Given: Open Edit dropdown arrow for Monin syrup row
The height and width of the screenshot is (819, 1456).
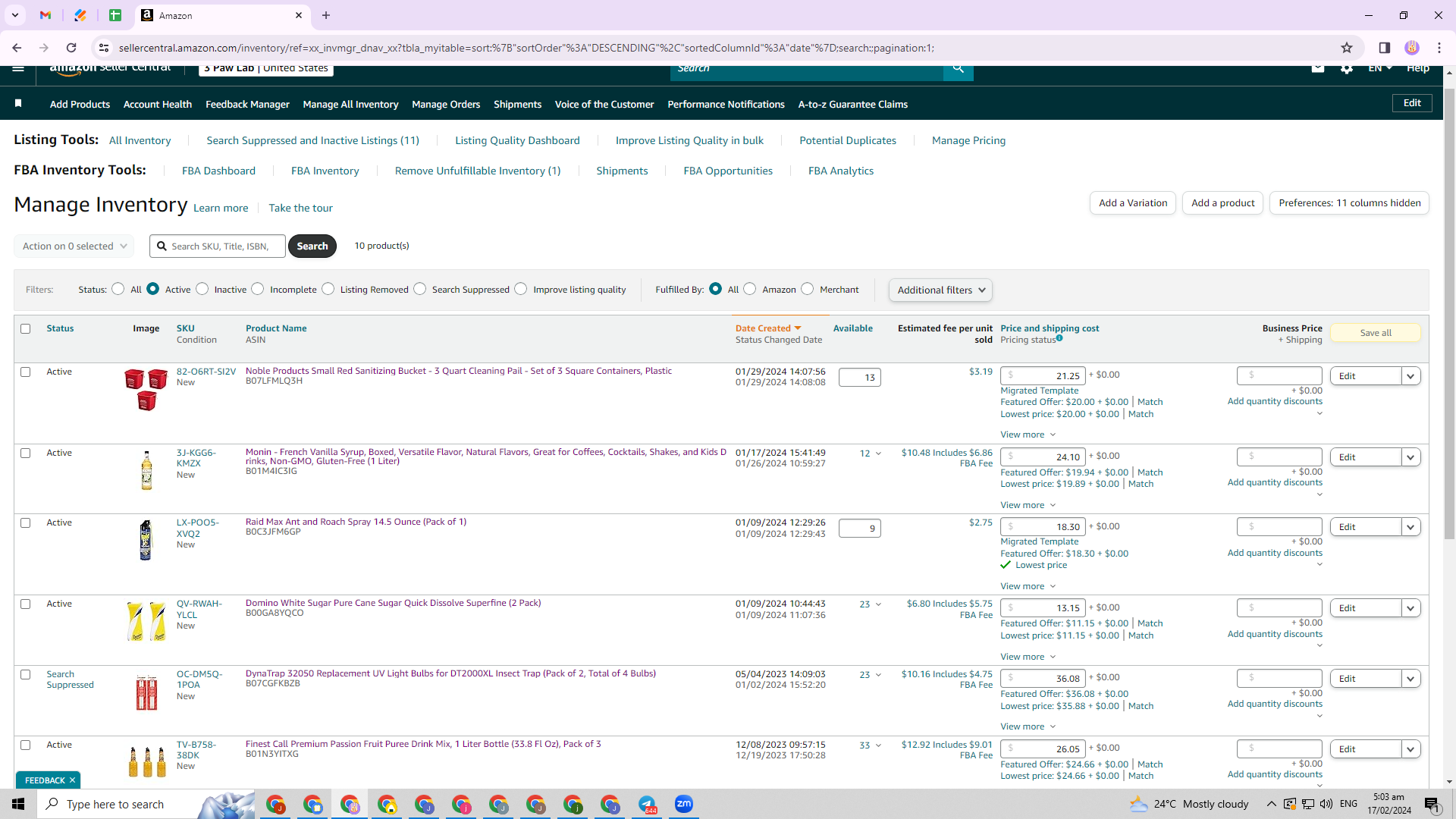Looking at the screenshot, I should (1410, 457).
